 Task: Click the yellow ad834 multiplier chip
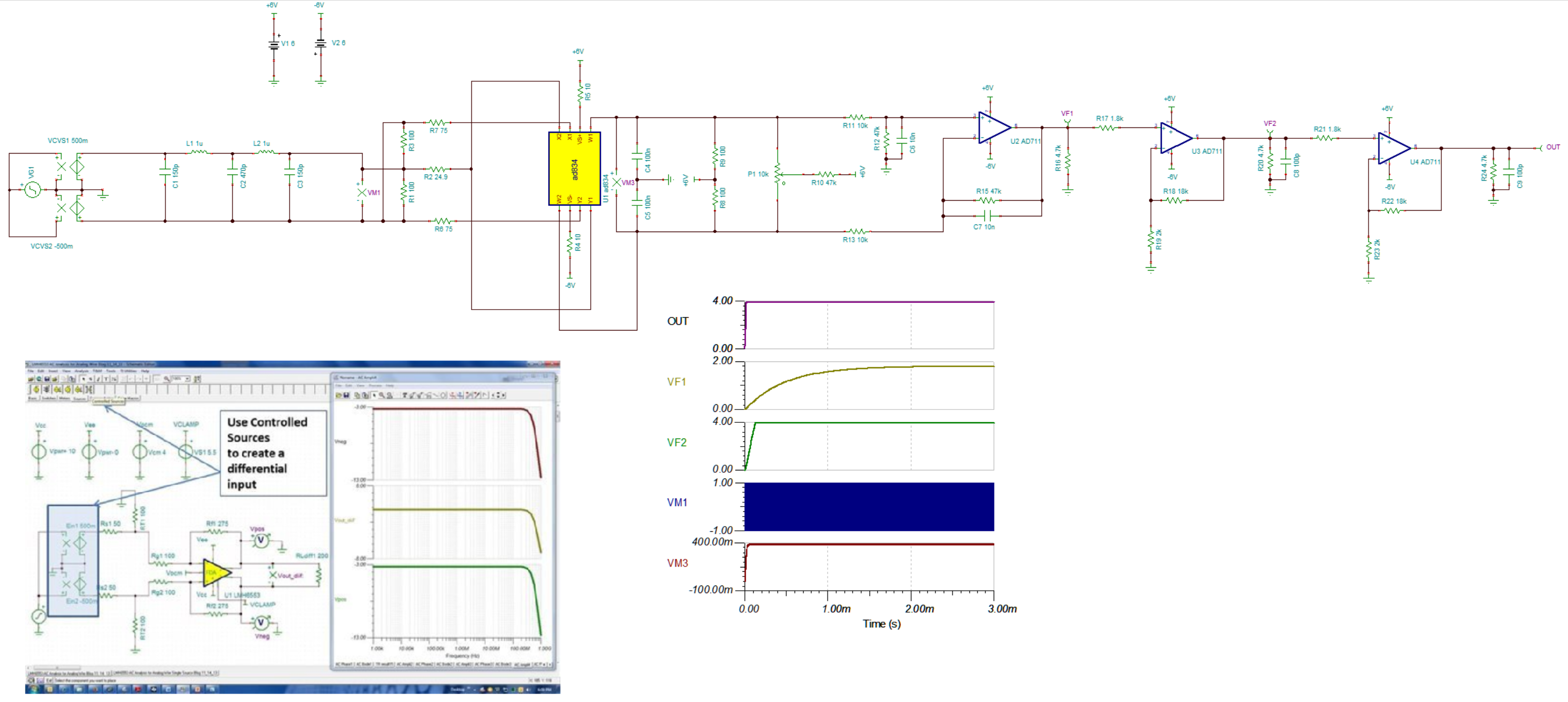pos(574,168)
